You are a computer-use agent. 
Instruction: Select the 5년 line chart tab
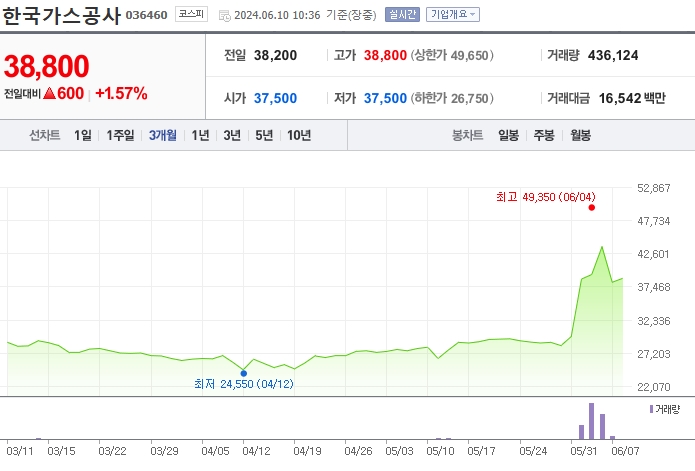click(x=264, y=135)
